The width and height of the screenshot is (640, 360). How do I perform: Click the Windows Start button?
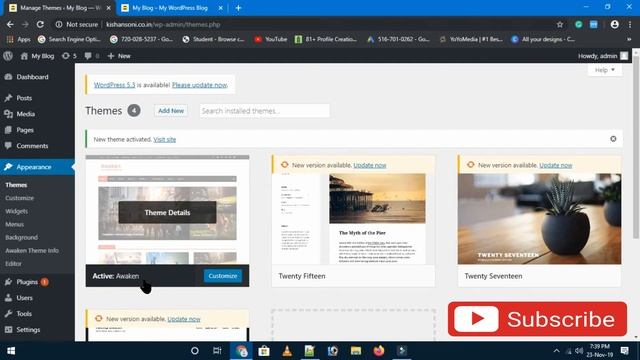tap(11, 351)
